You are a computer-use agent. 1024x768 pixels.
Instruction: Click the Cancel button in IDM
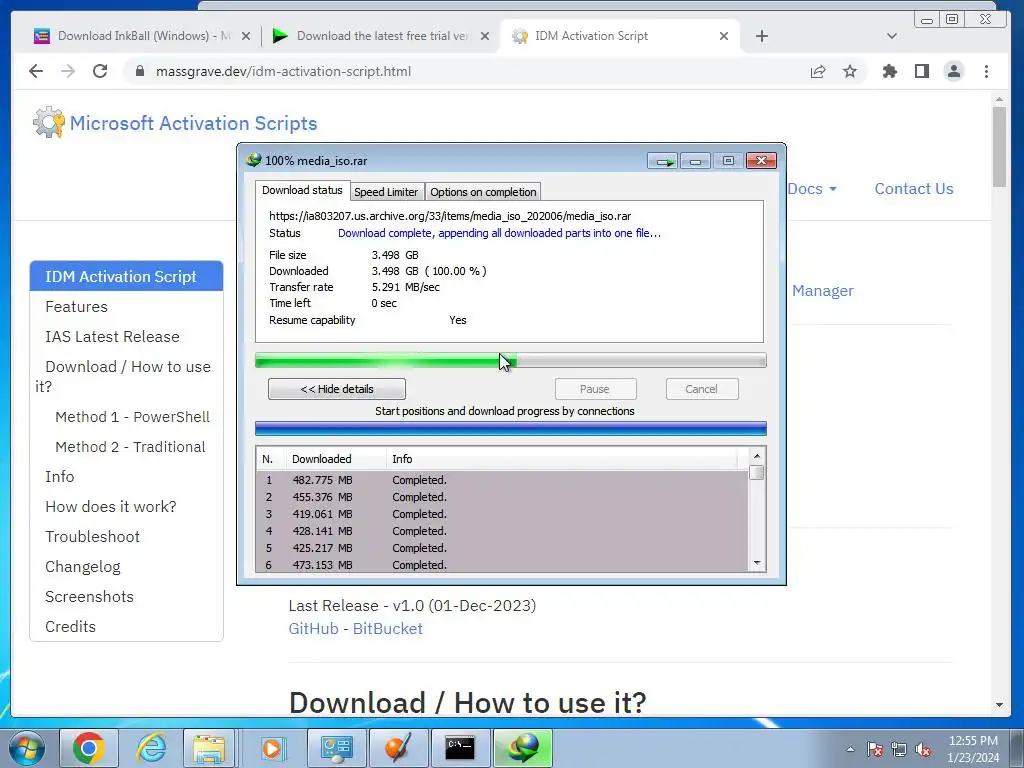click(701, 389)
